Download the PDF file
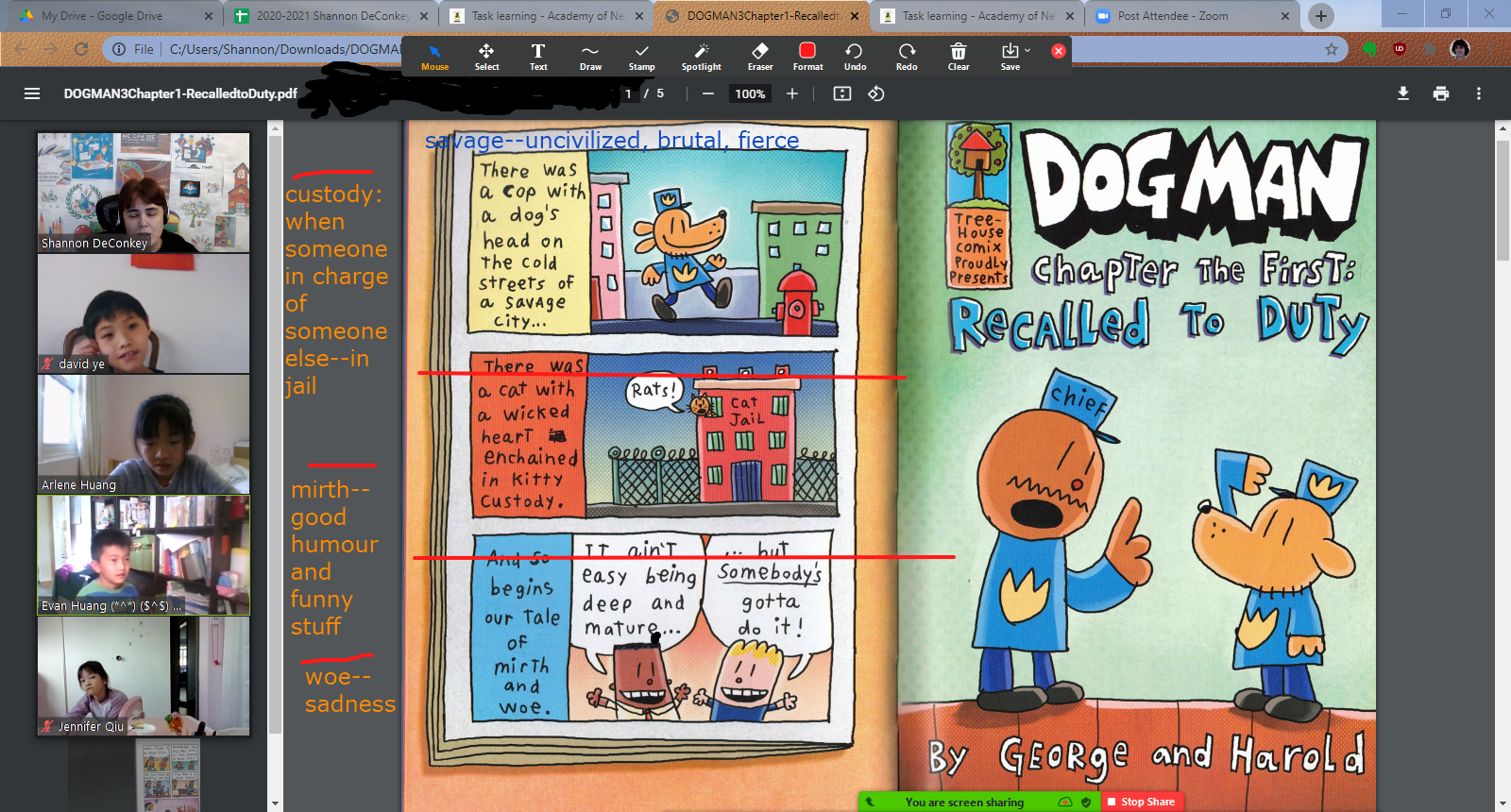This screenshot has width=1511, height=812. coord(1403,93)
